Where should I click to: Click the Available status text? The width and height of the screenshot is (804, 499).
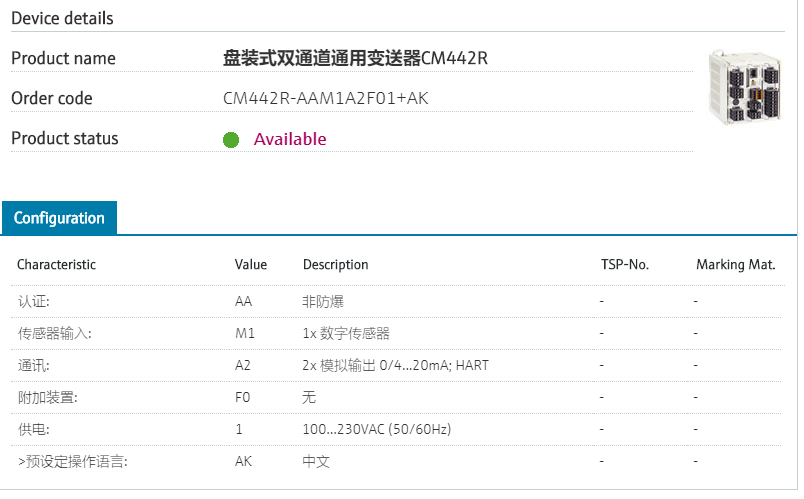point(290,139)
